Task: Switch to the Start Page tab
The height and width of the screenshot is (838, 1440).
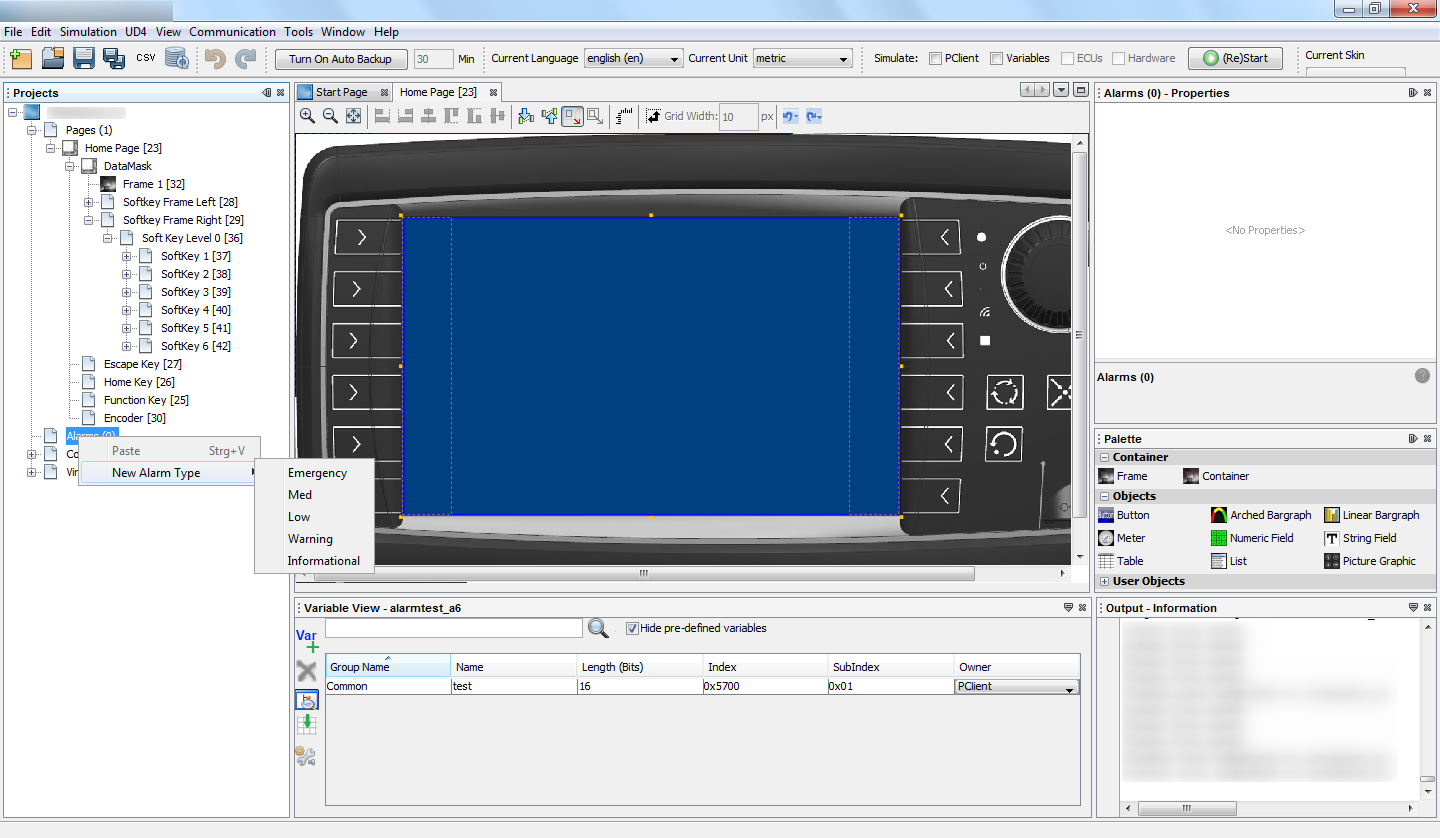Action: pyautogui.click(x=341, y=92)
